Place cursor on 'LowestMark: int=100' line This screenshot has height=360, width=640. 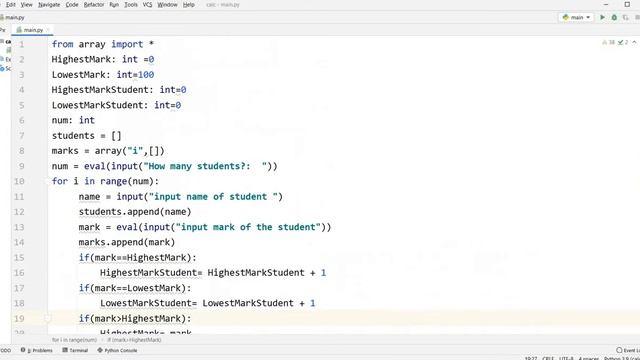pos(102,75)
